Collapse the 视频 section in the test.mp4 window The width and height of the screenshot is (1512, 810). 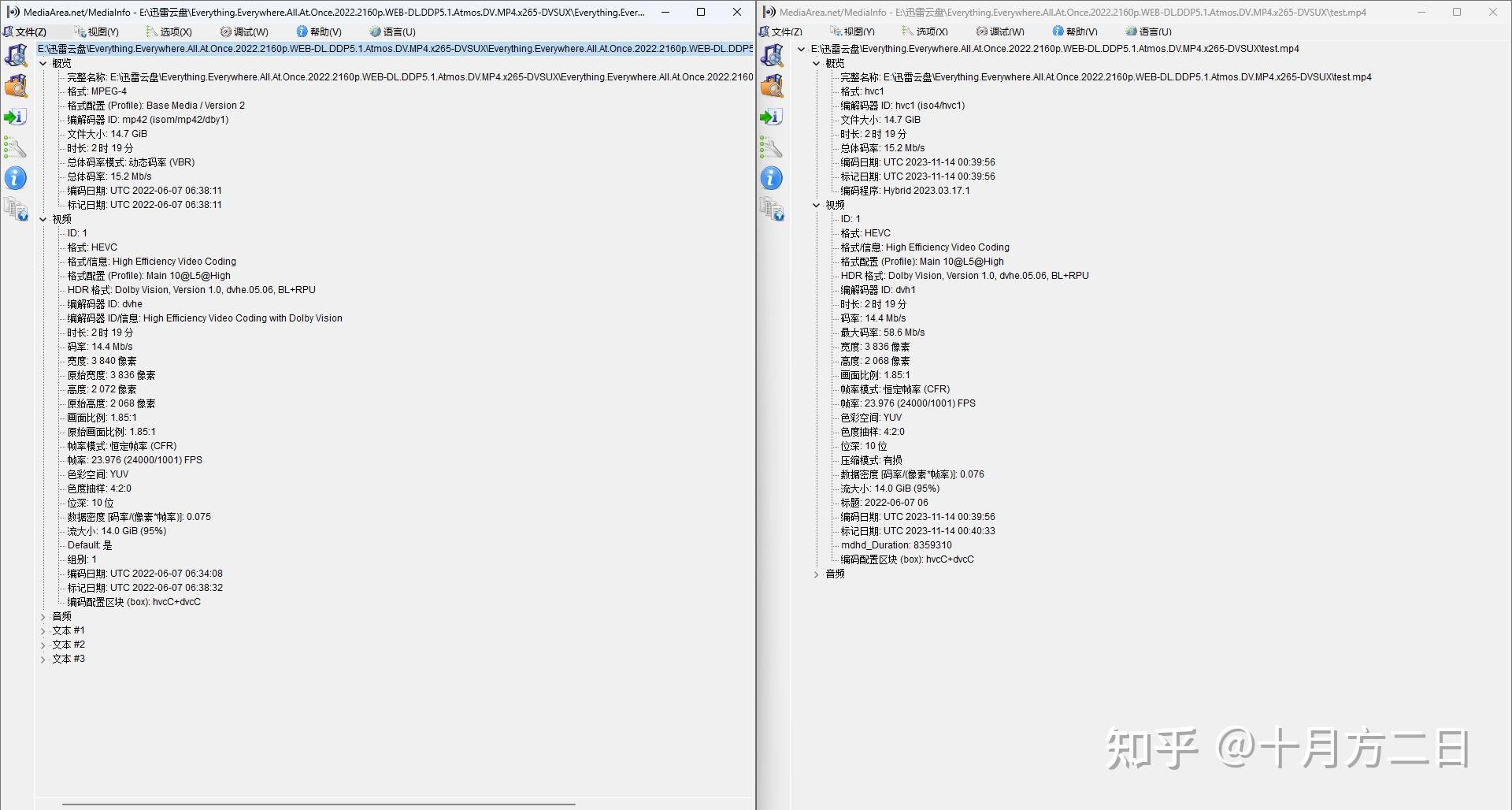pyautogui.click(x=817, y=205)
